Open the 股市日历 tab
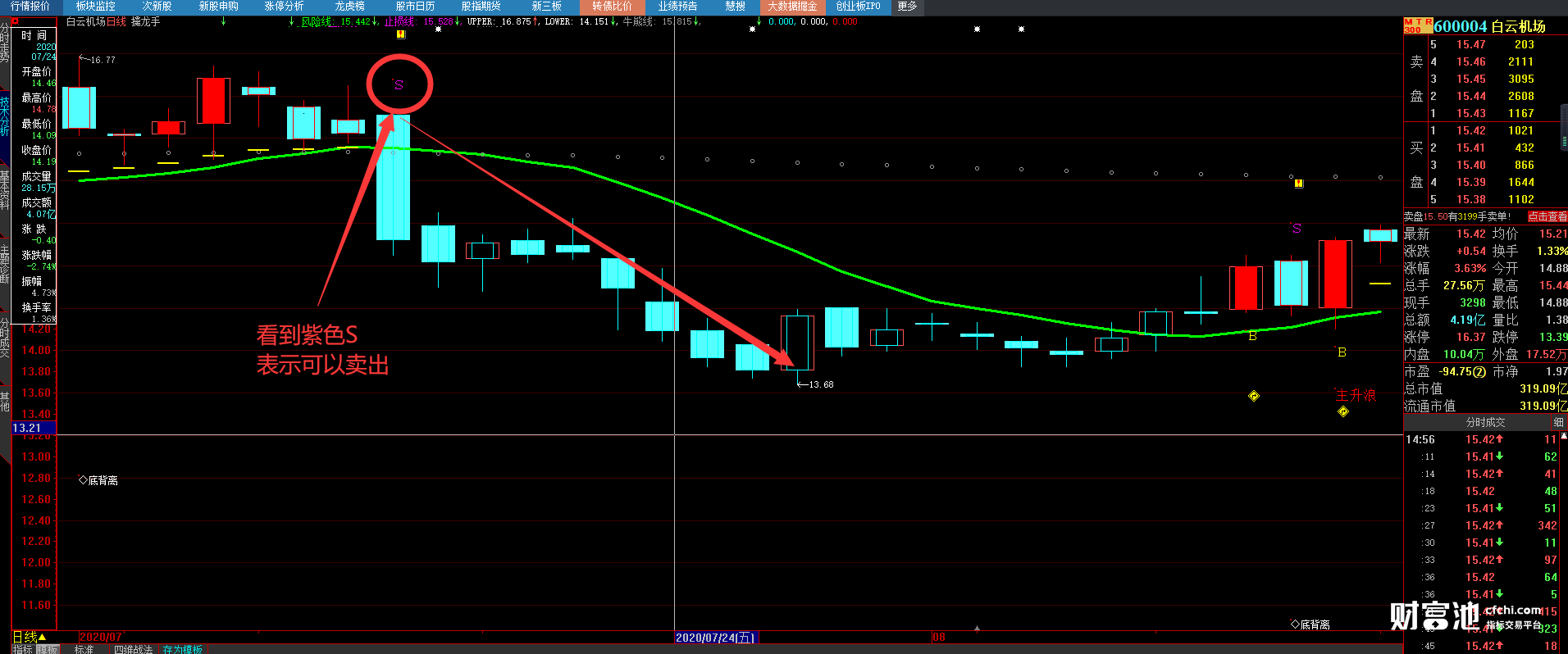The width and height of the screenshot is (1568, 654). pyautogui.click(x=416, y=7)
